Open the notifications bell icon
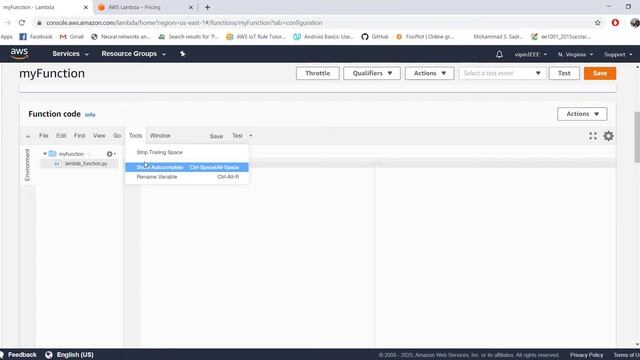Screen dimensions: 640x360 (x=499, y=54)
